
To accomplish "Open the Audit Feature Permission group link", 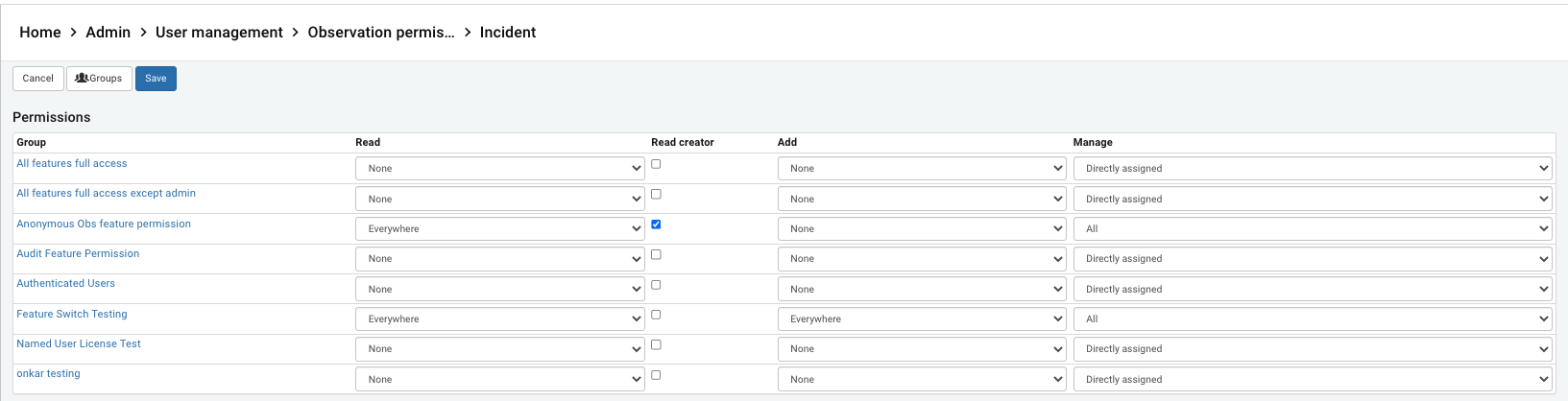I will [x=78, y=254].
